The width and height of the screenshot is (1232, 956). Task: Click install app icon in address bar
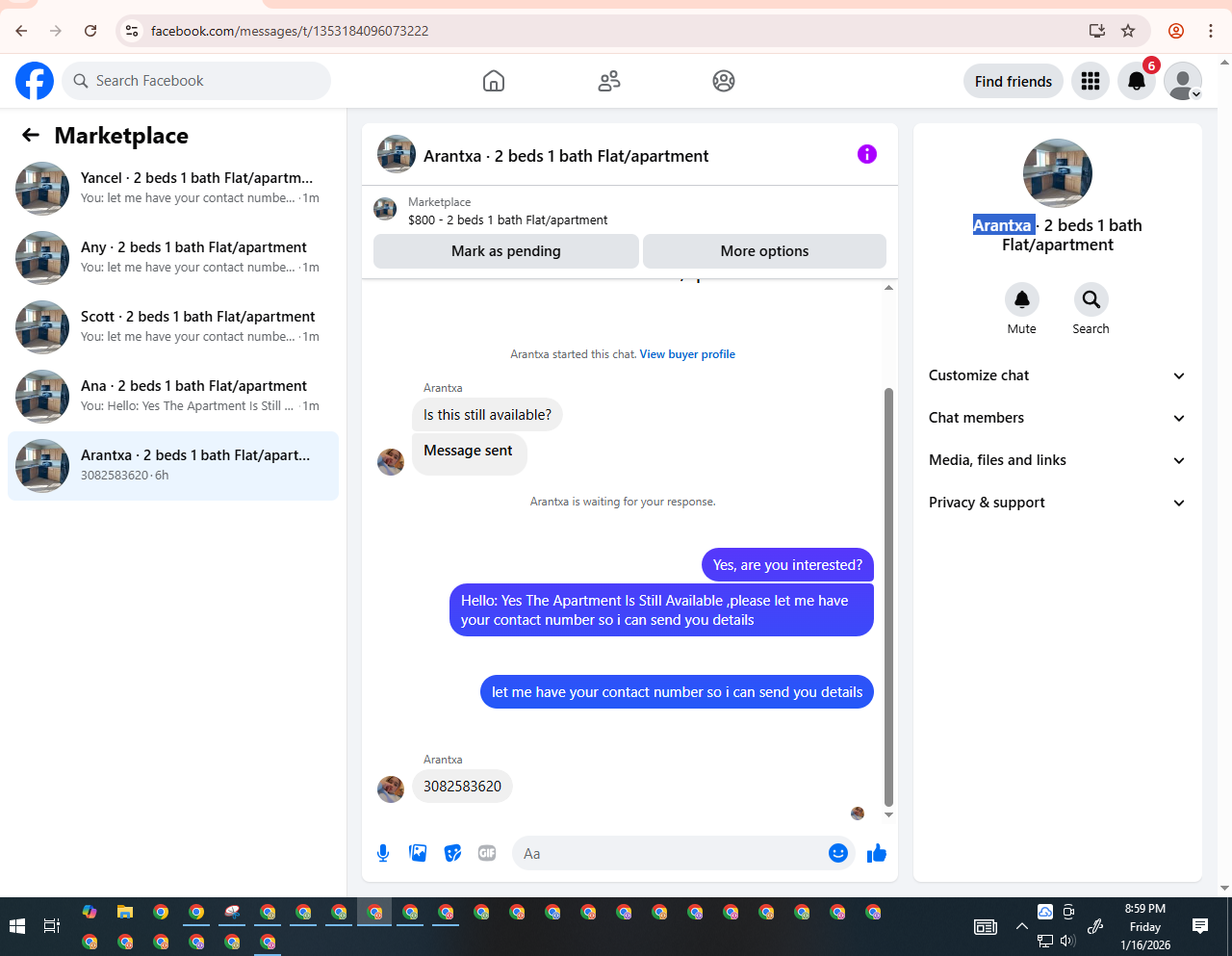pyautogui.click(x=1096, y=31)
